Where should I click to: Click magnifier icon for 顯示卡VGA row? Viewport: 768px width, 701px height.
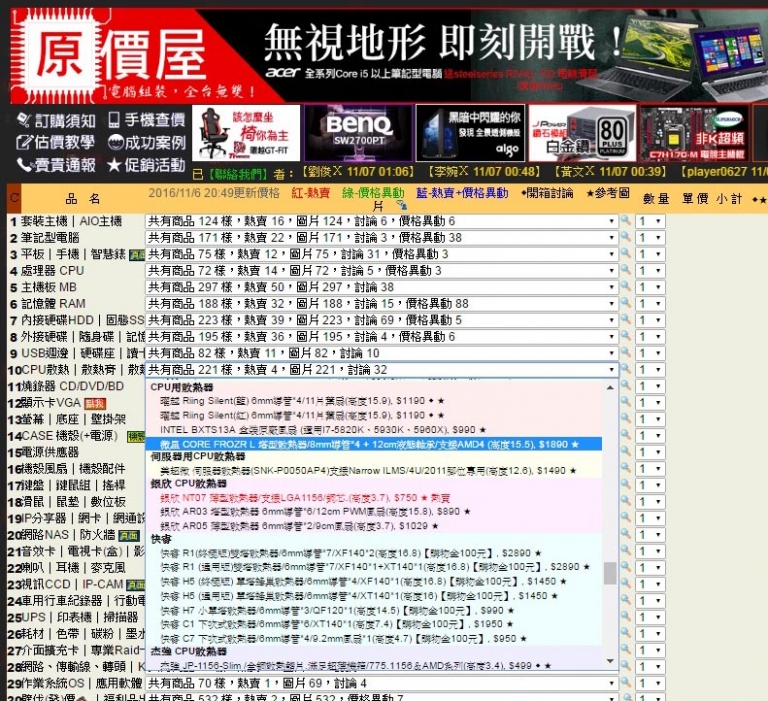[x=625, y=402]
